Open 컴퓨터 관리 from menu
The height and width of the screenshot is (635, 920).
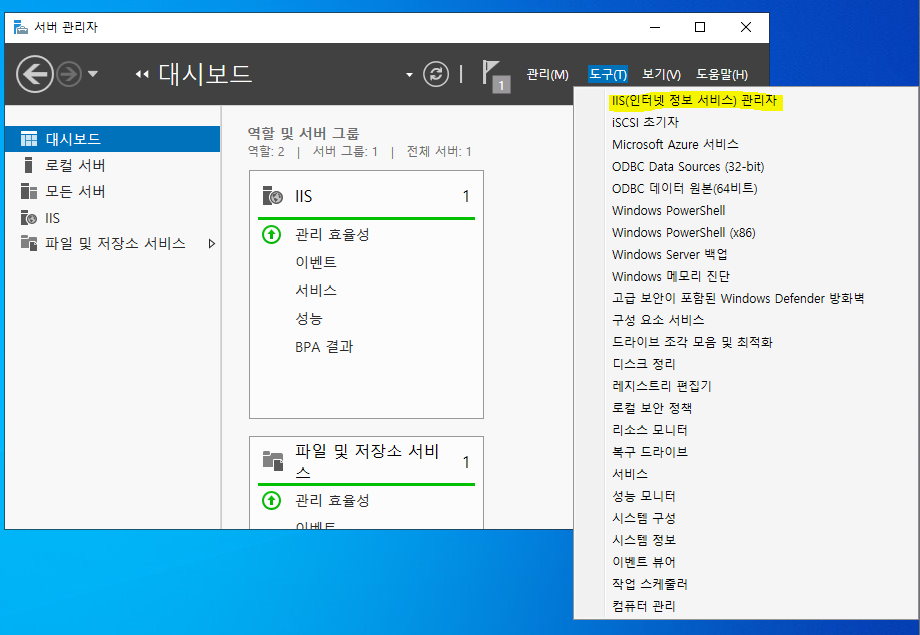644,606
